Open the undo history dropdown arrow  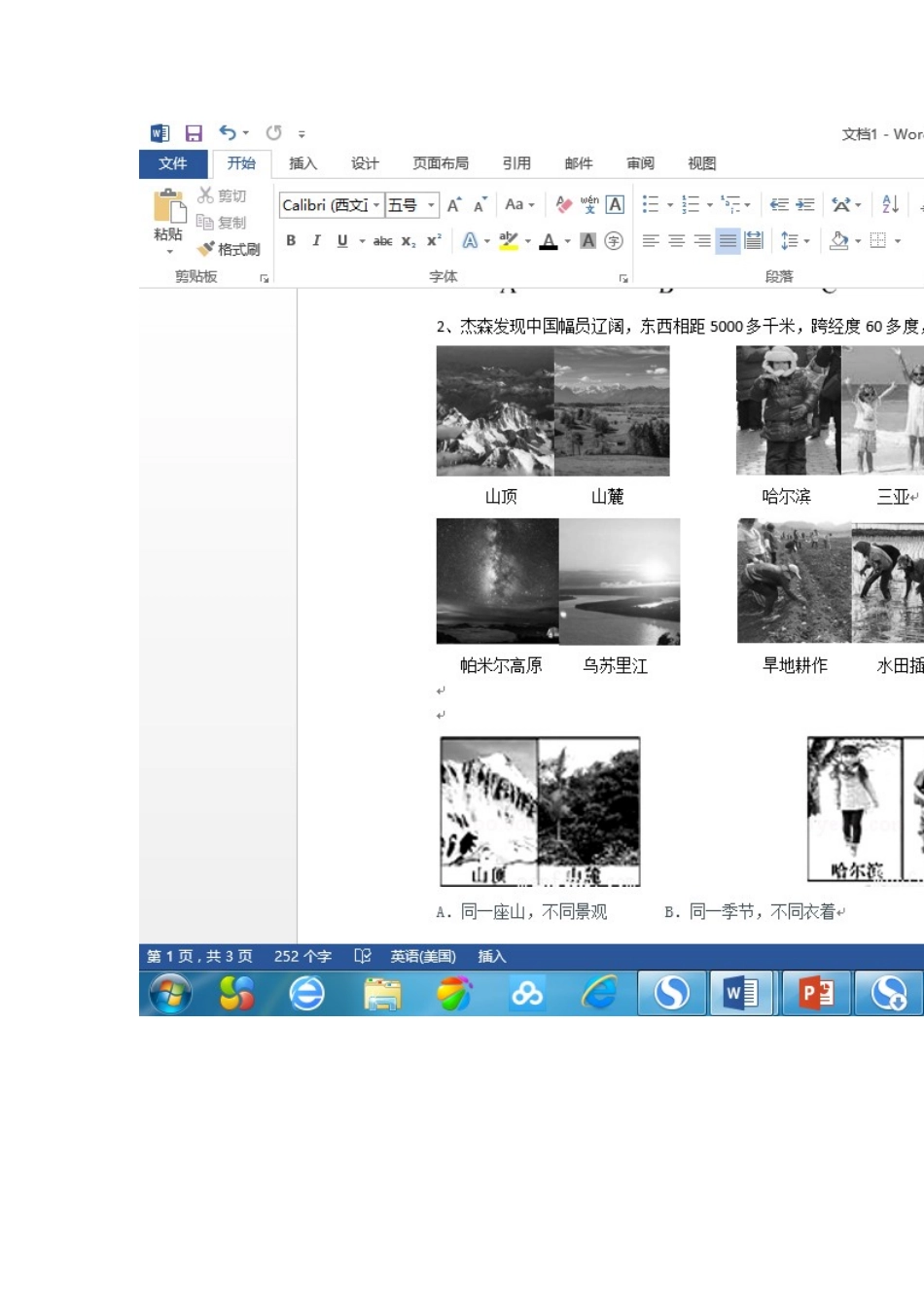click(246, 133)
